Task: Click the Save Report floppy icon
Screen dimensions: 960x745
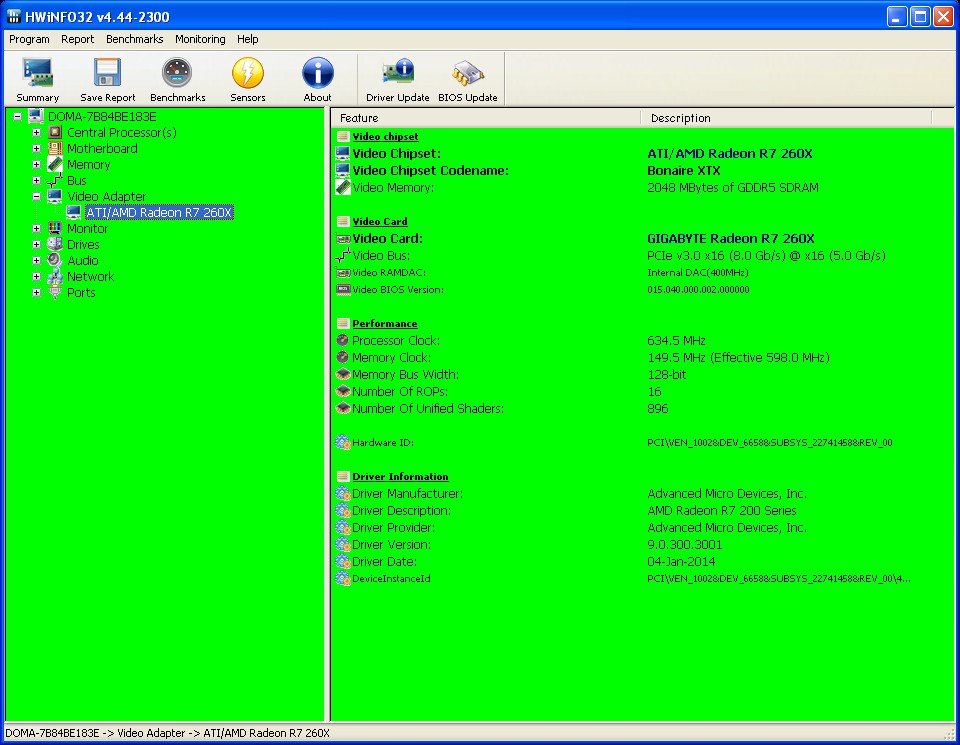Action: (x=107, y=74)
